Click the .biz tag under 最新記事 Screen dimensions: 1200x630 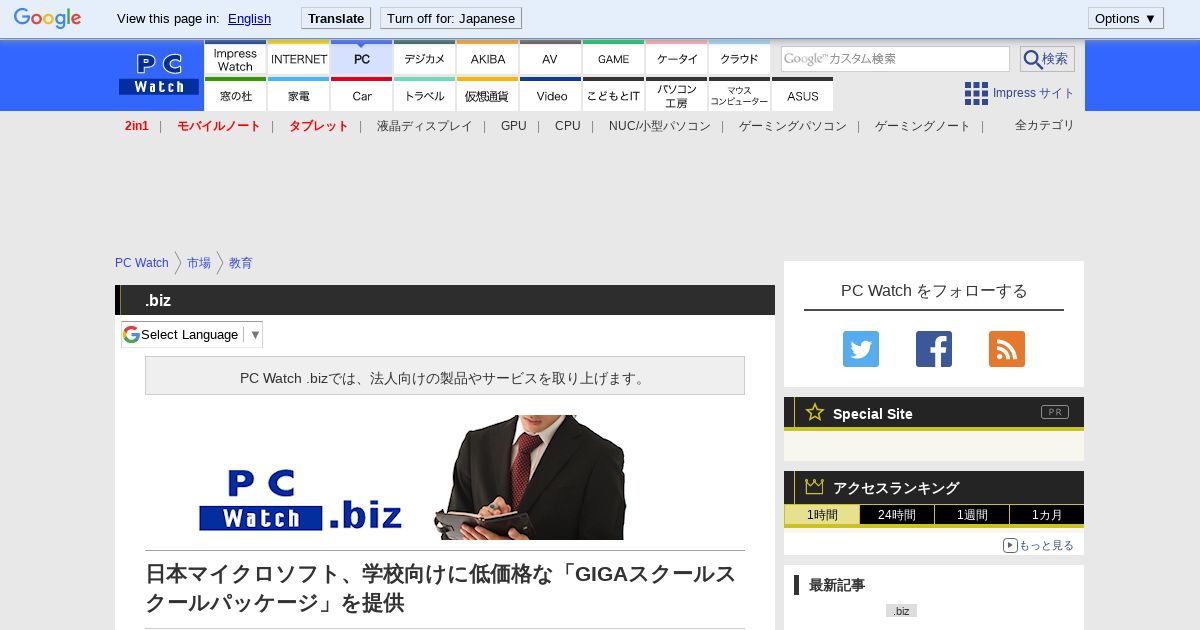(x=901, y=610)
